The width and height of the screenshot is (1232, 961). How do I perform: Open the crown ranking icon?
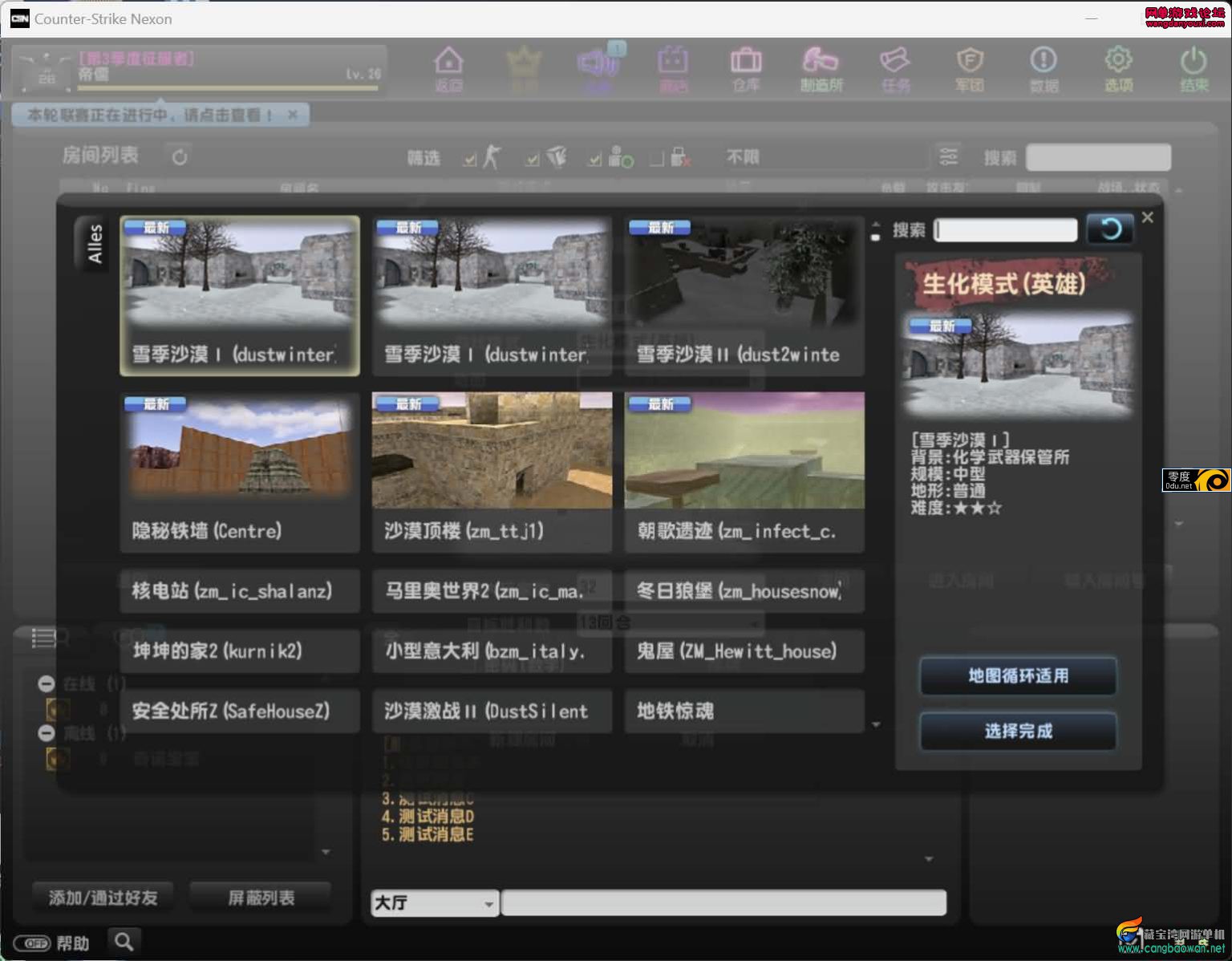coord(524,68)
